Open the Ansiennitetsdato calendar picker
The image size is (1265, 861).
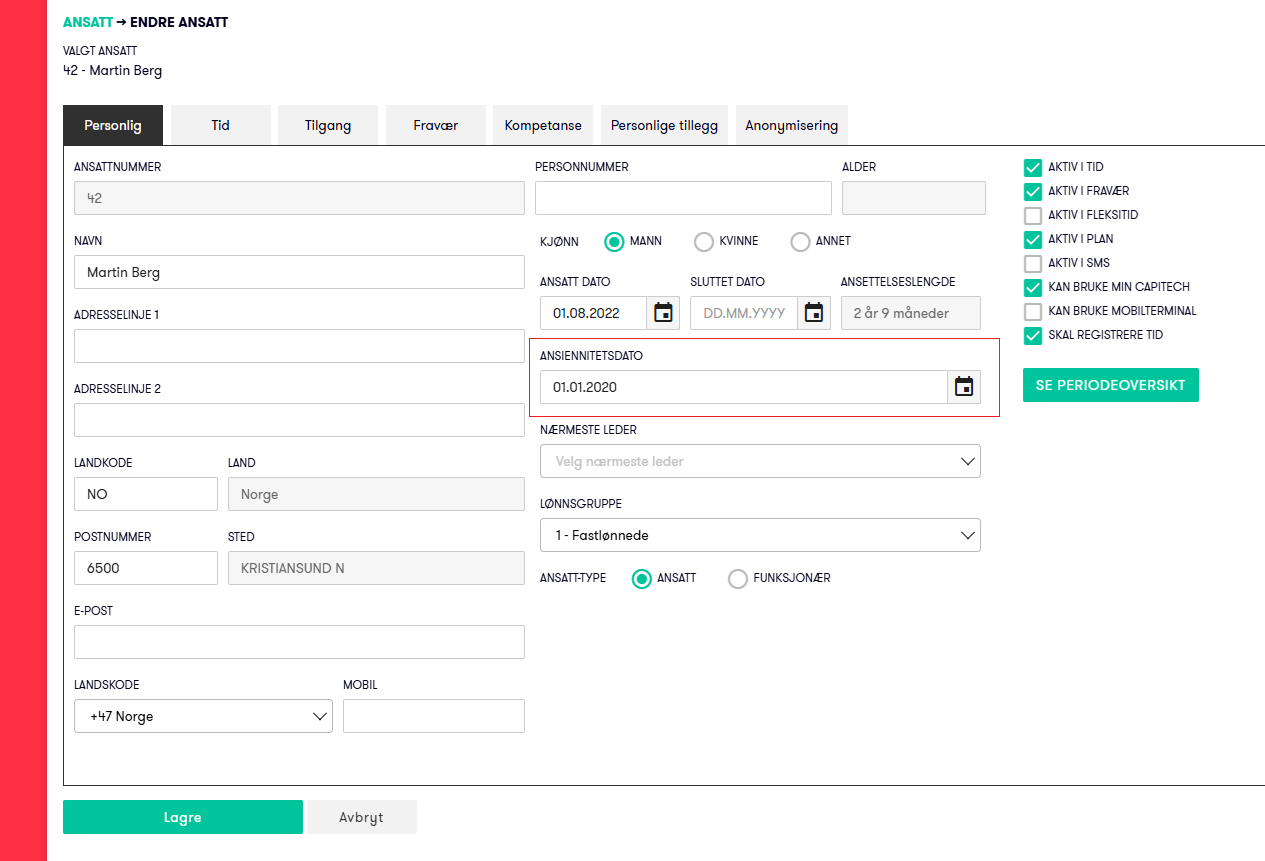click(964, 387)
